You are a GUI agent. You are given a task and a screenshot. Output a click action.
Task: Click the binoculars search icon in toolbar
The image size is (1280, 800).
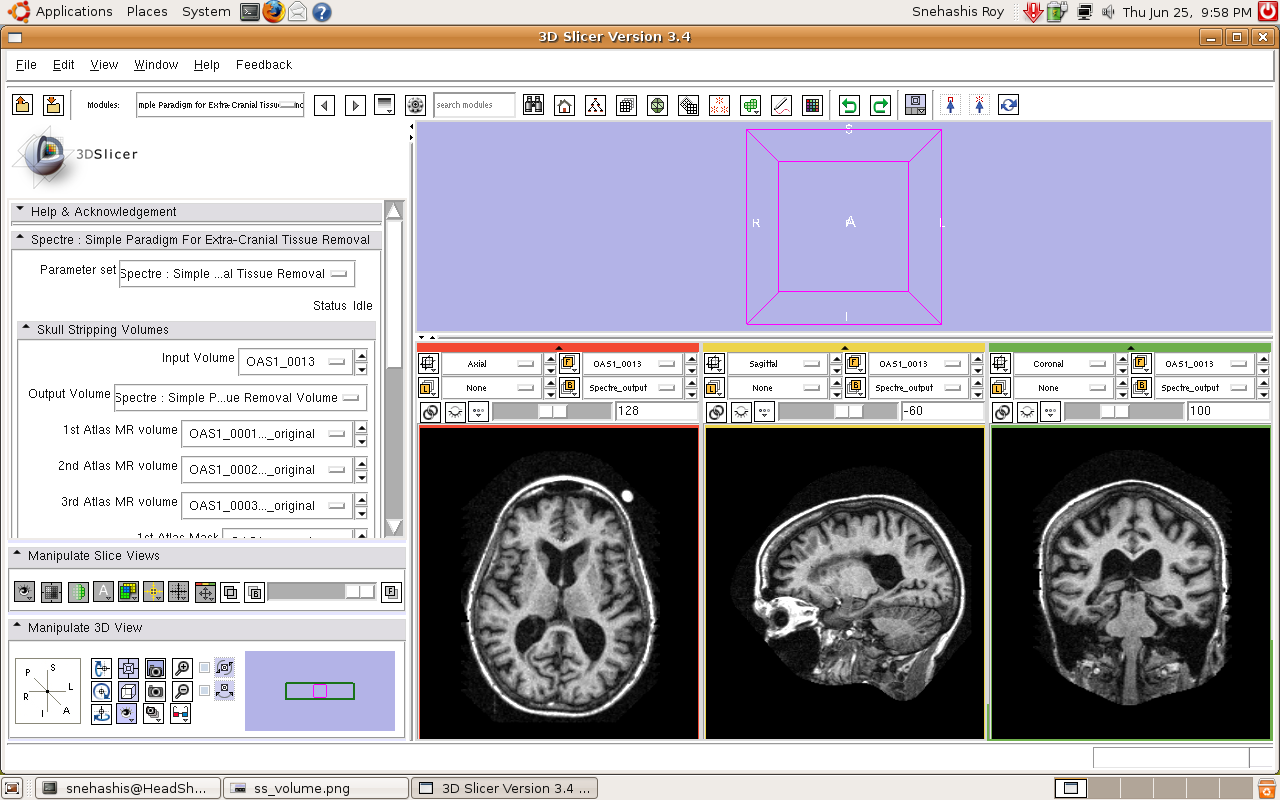click(533, 105)
